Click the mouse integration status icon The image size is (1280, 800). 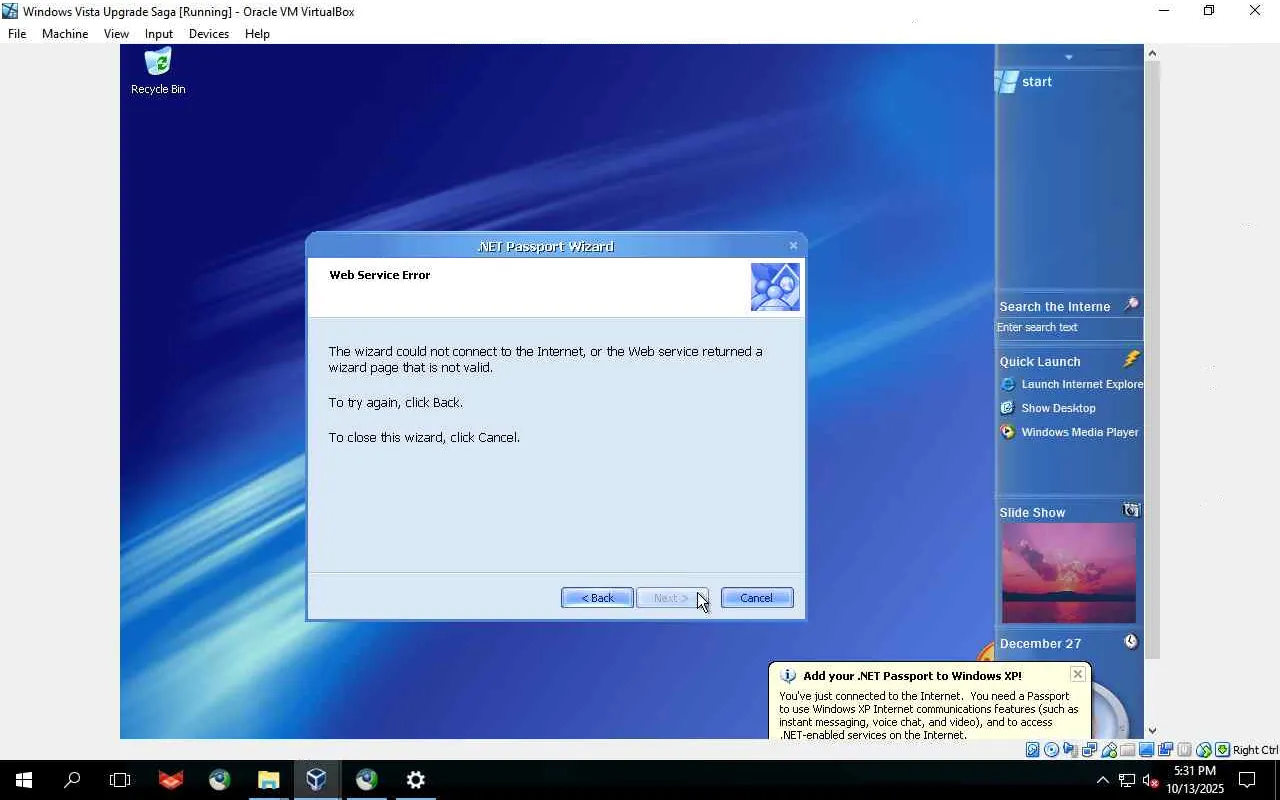[1204, 750]
